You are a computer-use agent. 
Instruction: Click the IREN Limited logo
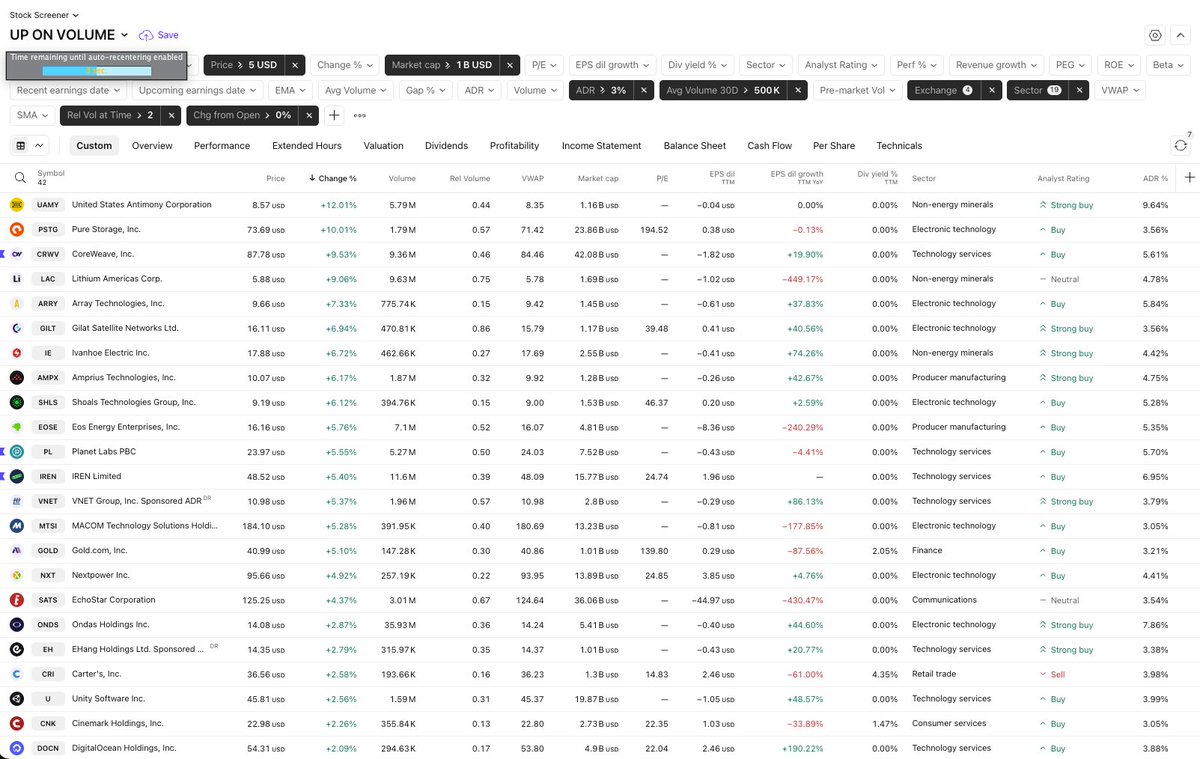tap(17, 477)
